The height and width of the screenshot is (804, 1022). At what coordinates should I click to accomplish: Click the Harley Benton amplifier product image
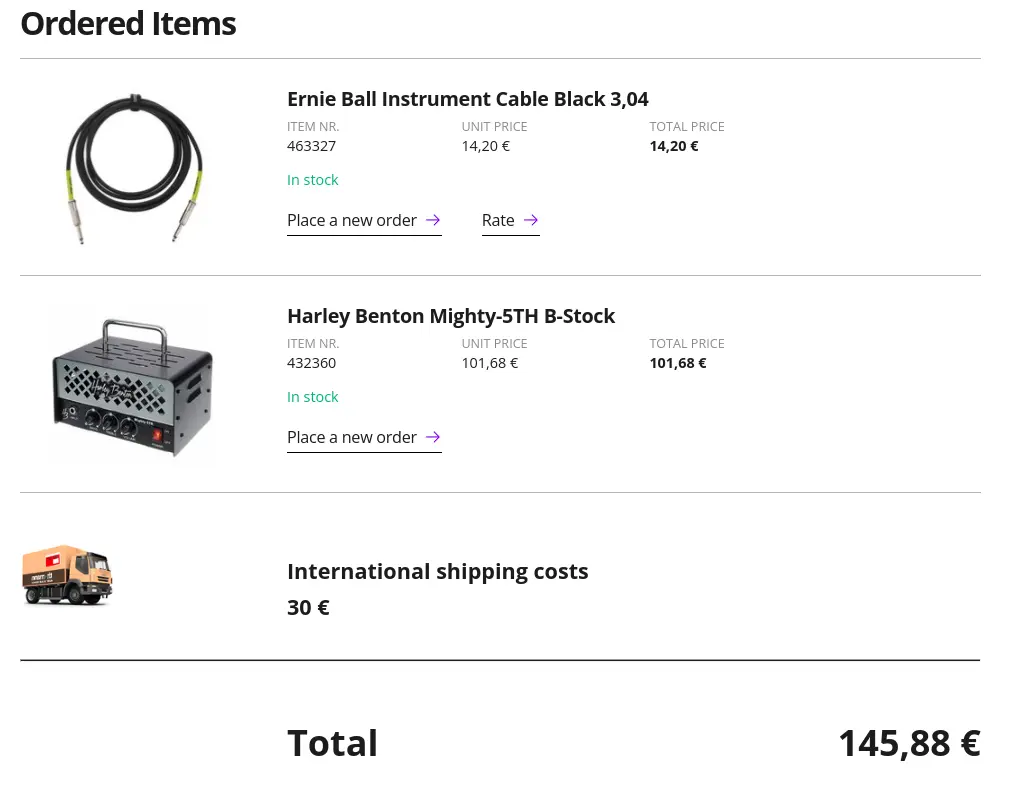point(133,387)
